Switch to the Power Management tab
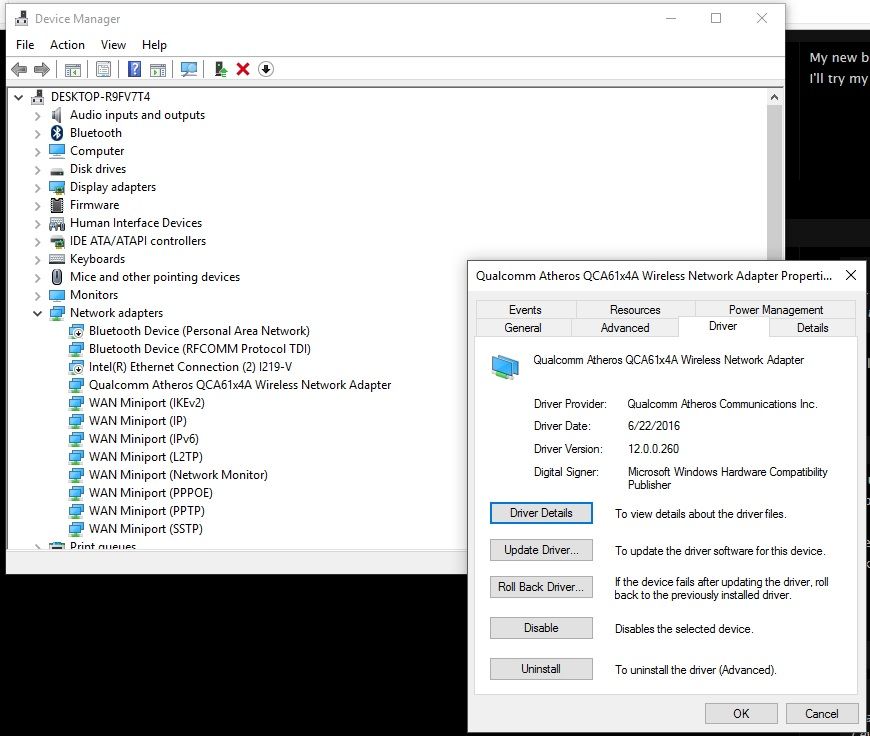This screenshot has height=736, width=870. click(x=775, y=309)
